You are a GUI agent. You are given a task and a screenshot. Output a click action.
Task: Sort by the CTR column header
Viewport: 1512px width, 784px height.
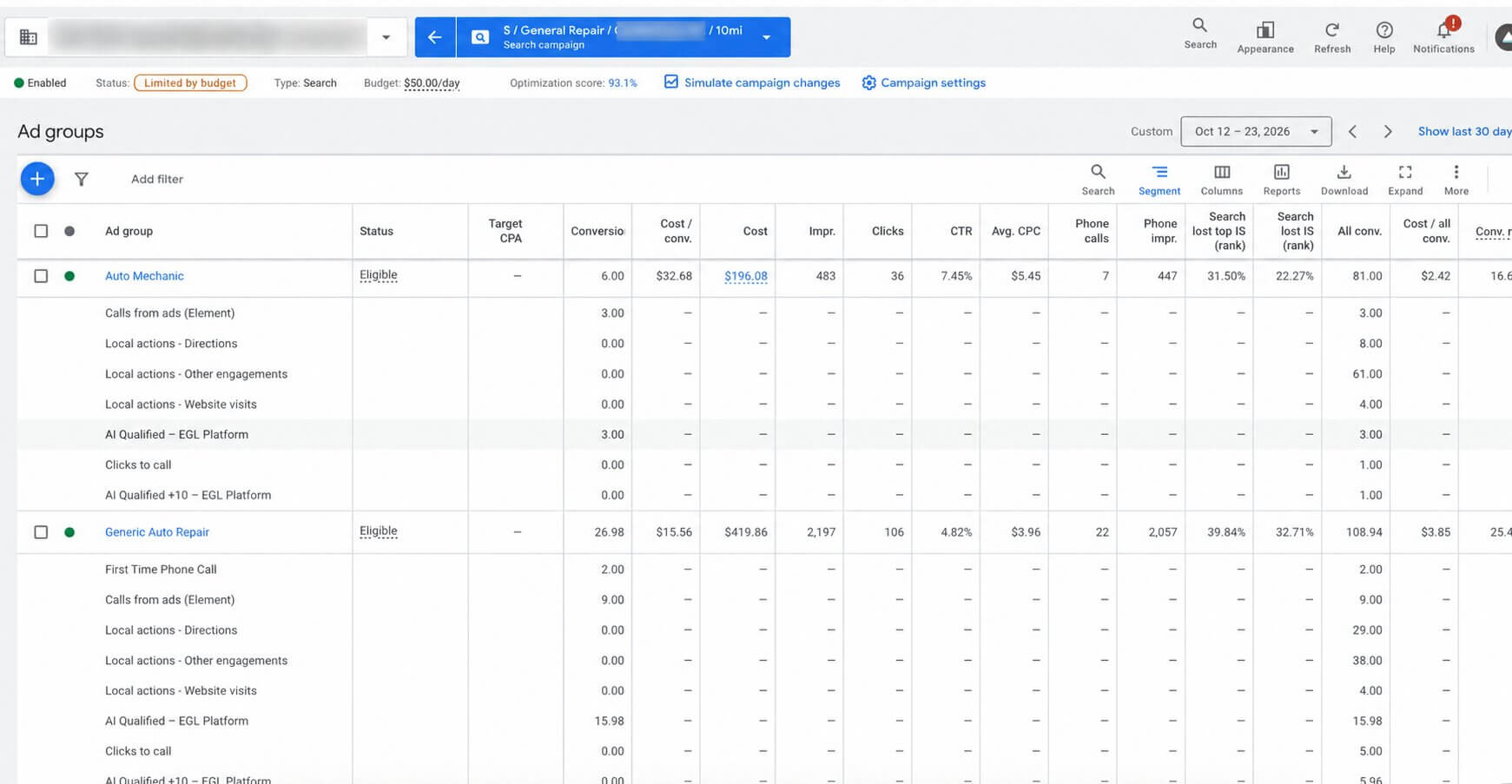[x=961, y=231]
